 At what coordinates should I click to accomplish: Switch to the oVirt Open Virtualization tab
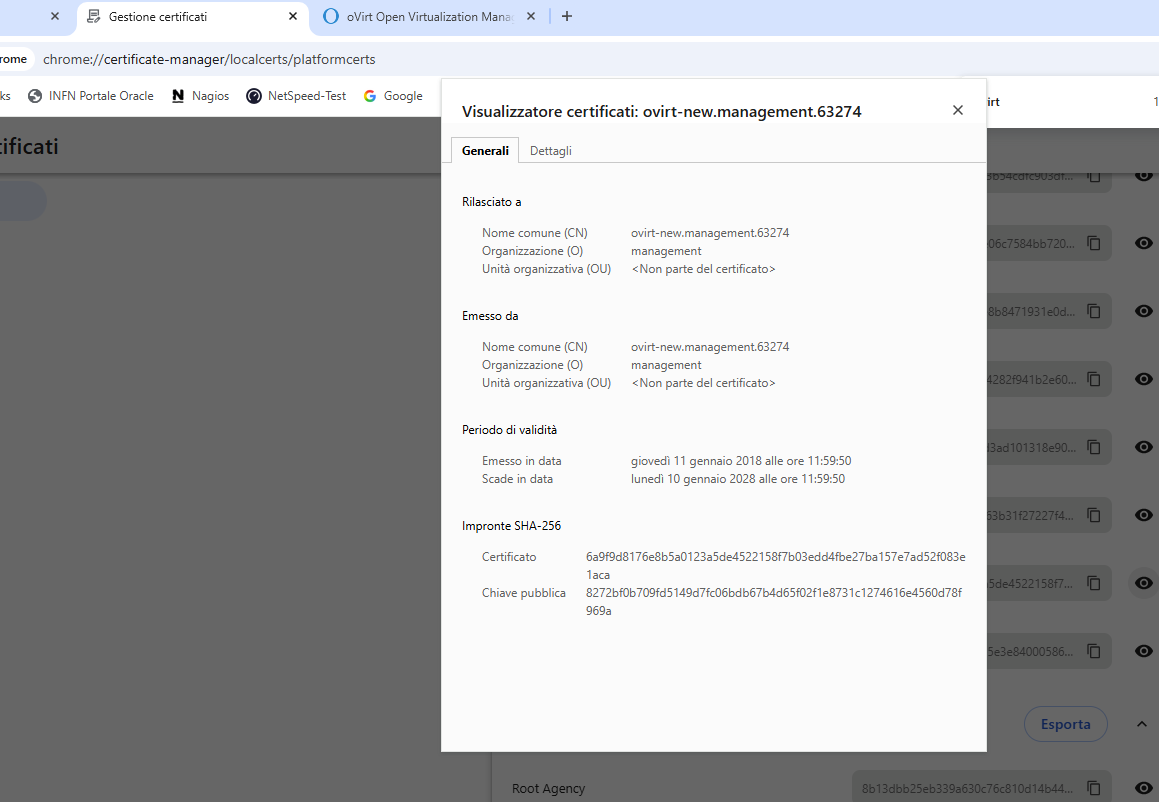[420, 17]
